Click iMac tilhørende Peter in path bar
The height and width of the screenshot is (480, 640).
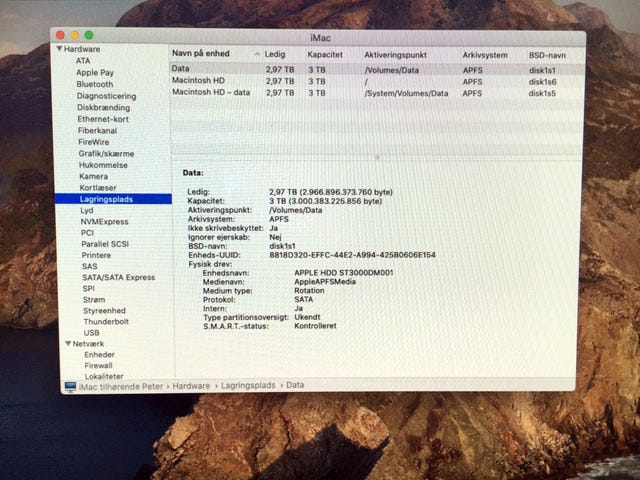point(121,386)
